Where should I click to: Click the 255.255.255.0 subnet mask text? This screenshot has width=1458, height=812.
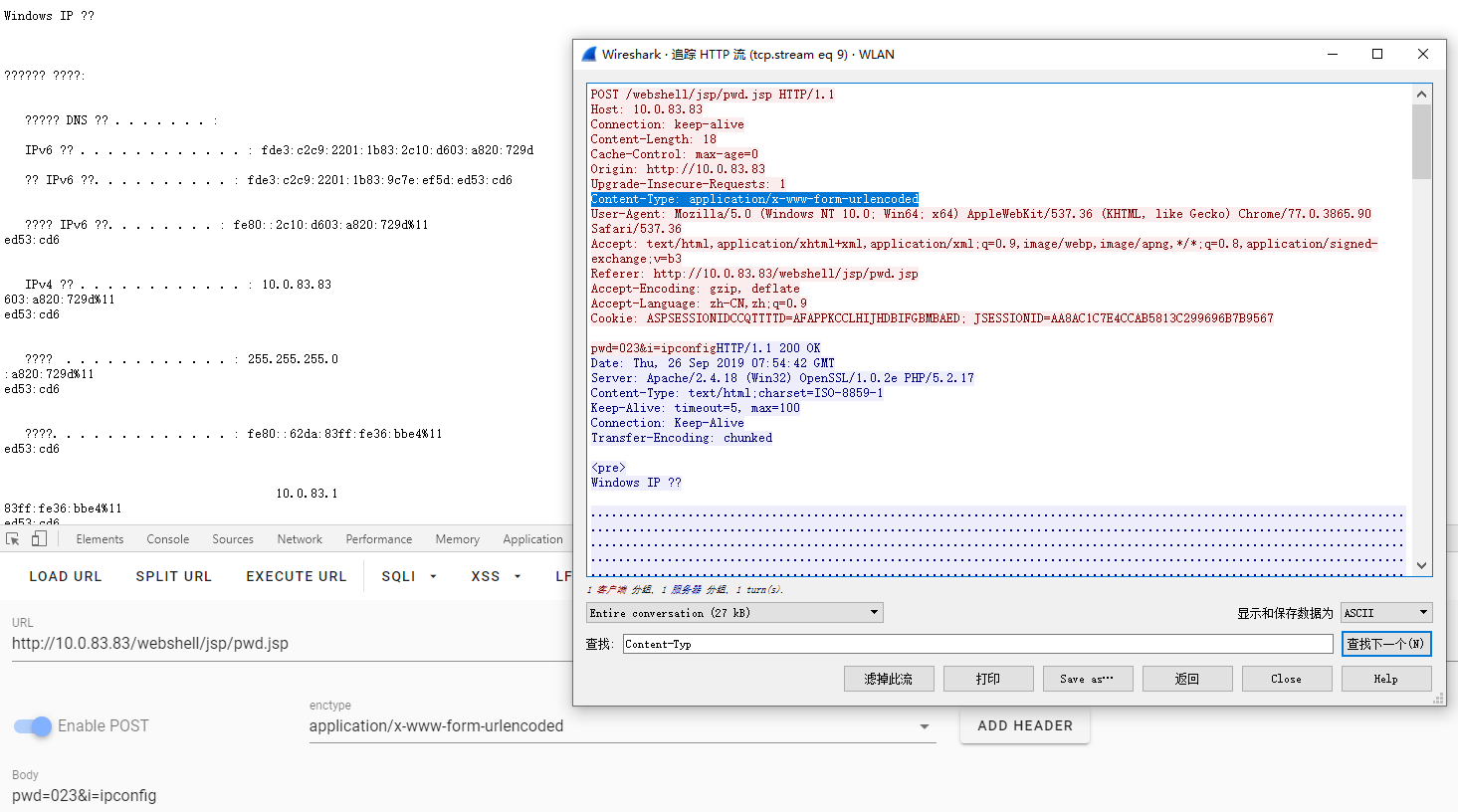[293, 359]
